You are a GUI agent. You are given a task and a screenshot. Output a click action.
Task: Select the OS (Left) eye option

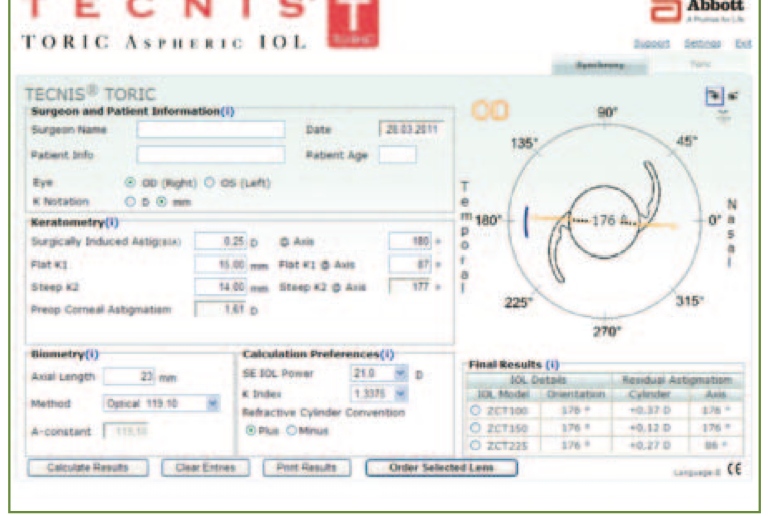click(209, 183)
